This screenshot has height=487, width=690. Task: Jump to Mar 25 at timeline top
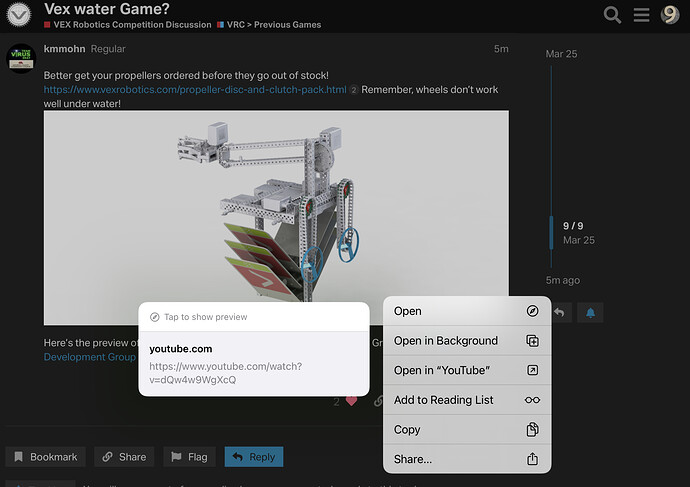point(561,54)
